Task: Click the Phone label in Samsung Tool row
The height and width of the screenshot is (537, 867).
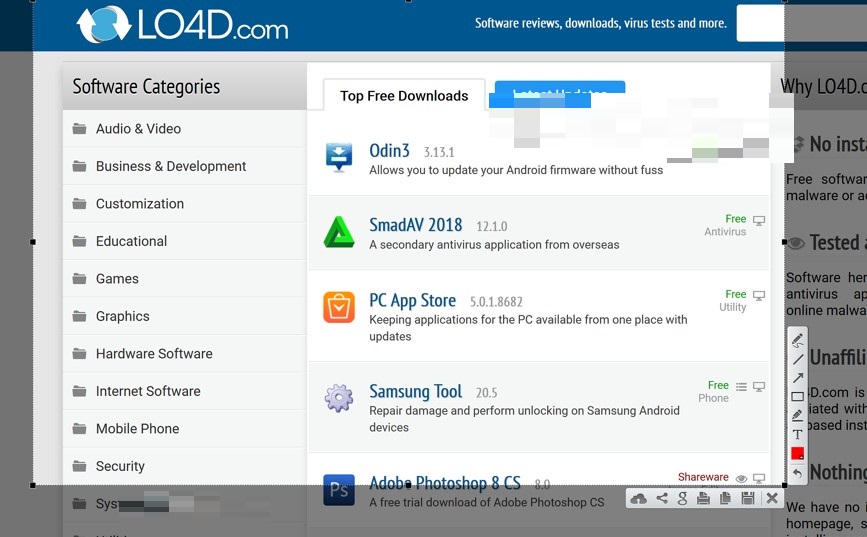Action: 713,398
